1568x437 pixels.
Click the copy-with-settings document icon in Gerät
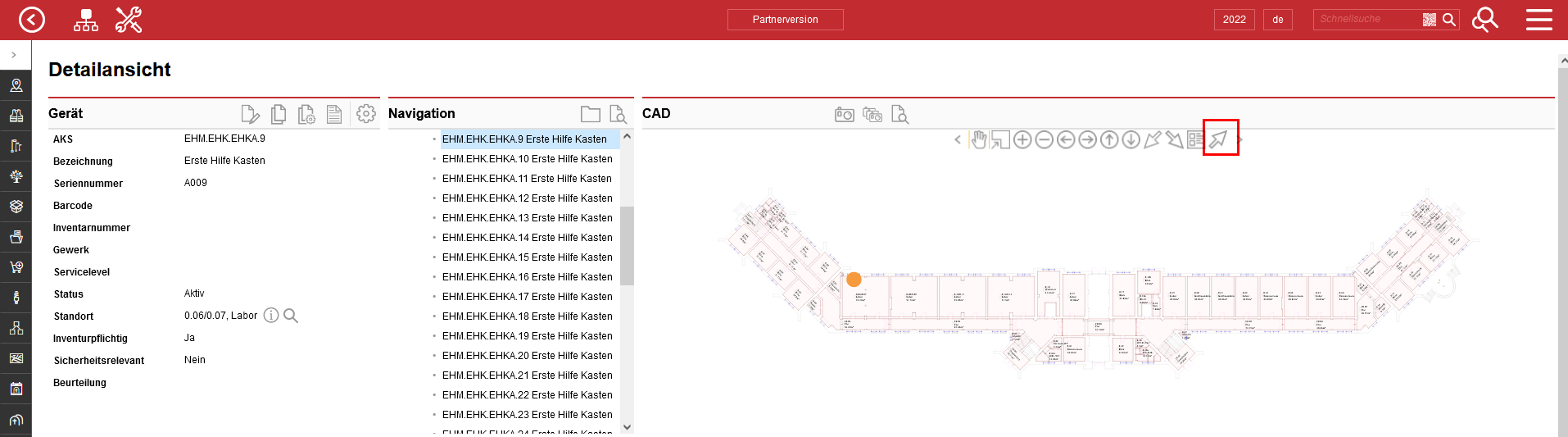[x=306, y=114]
